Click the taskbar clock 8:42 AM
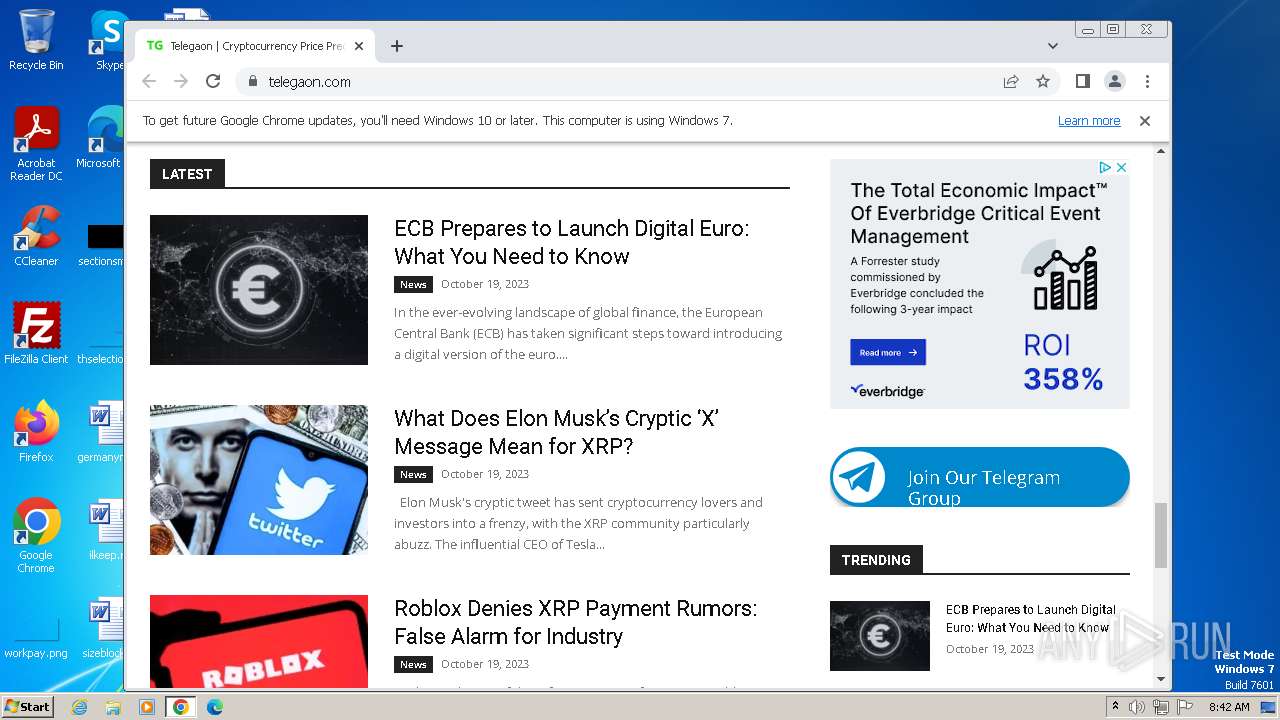 tap(1229, 707)
